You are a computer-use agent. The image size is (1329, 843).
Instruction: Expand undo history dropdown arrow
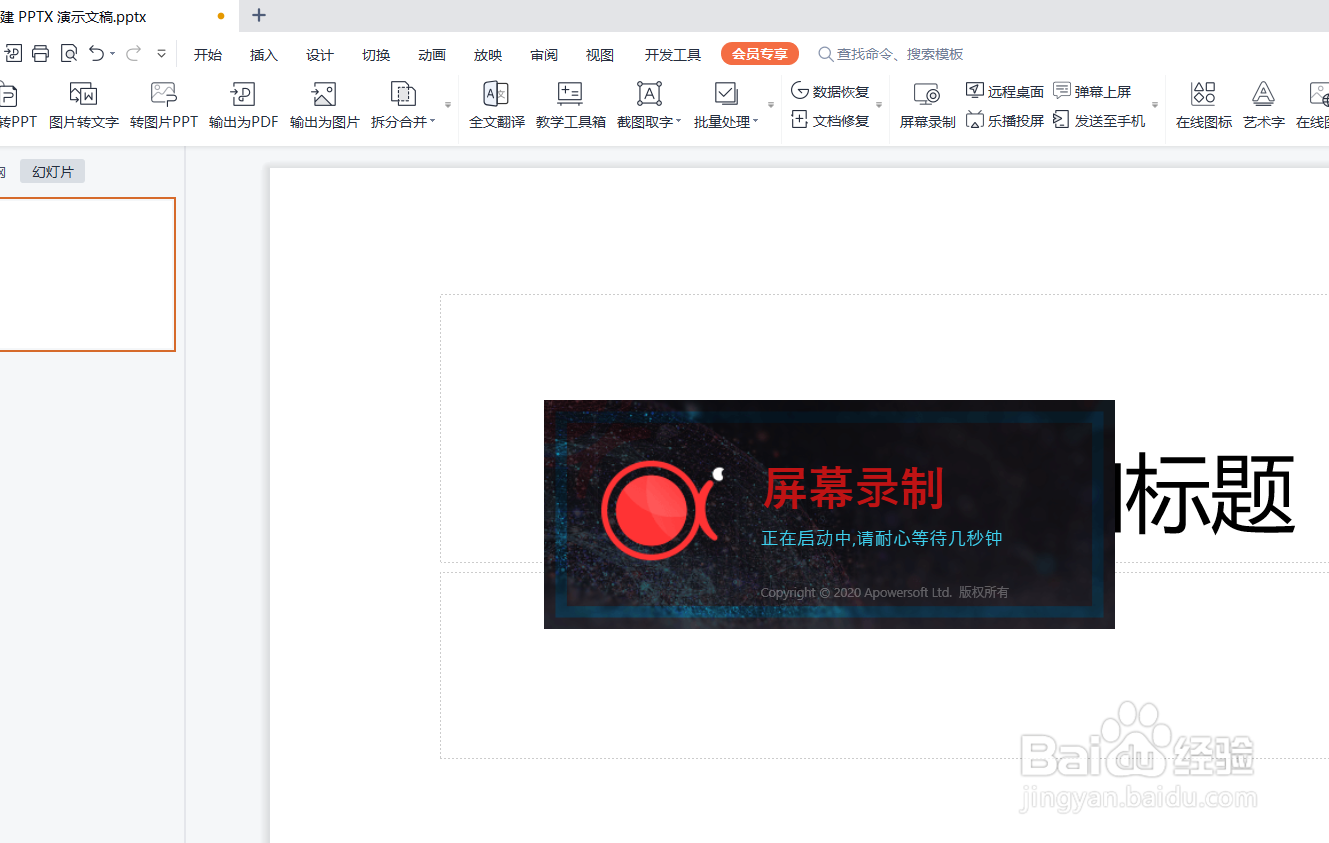pyautogui.click(x=112, y=54)
